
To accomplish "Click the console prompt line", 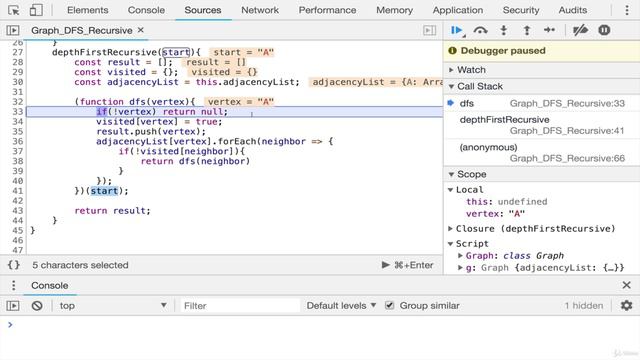I will click(320, 324).
